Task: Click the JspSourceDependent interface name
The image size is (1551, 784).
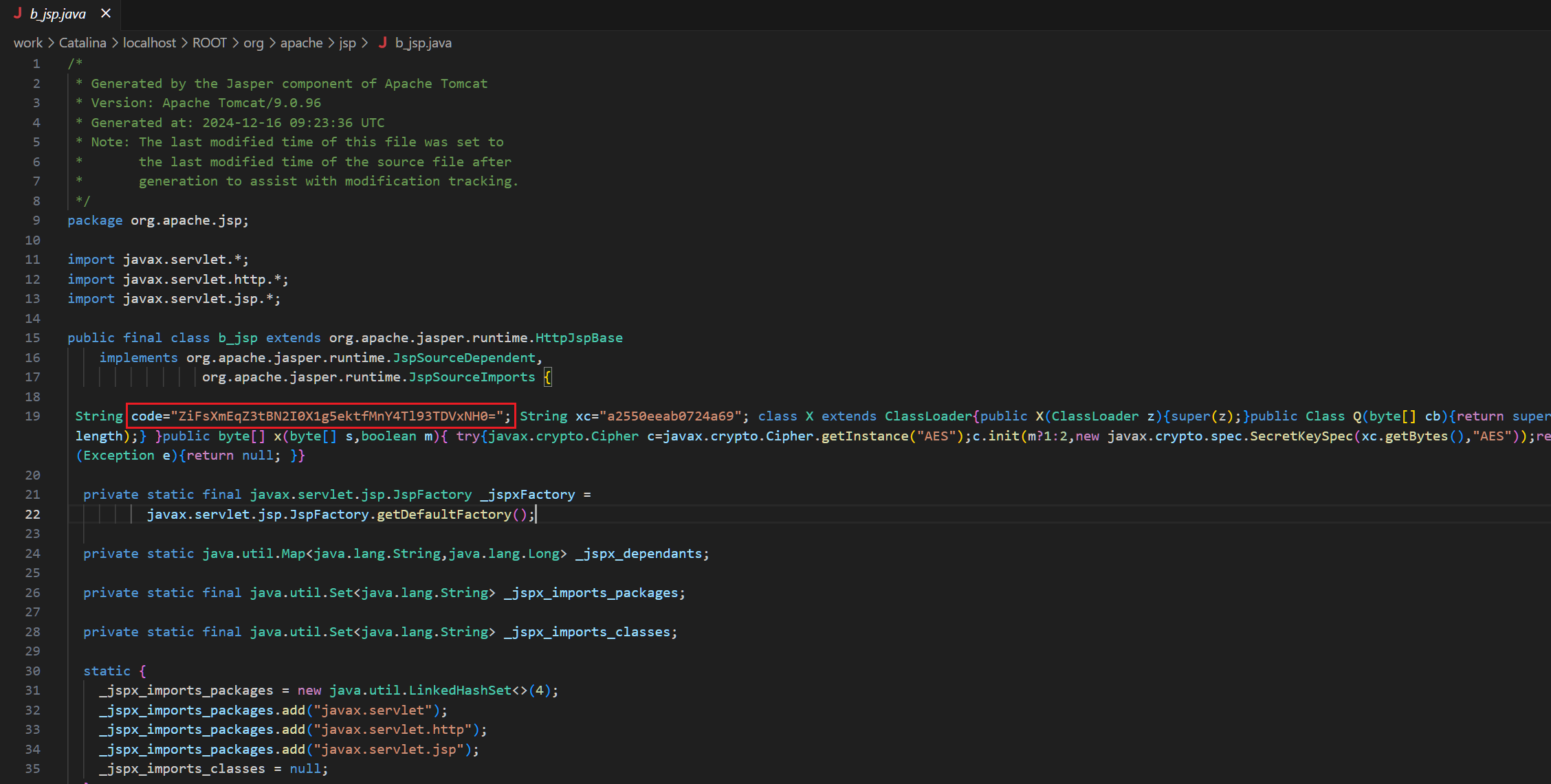Action: [463, 358]
